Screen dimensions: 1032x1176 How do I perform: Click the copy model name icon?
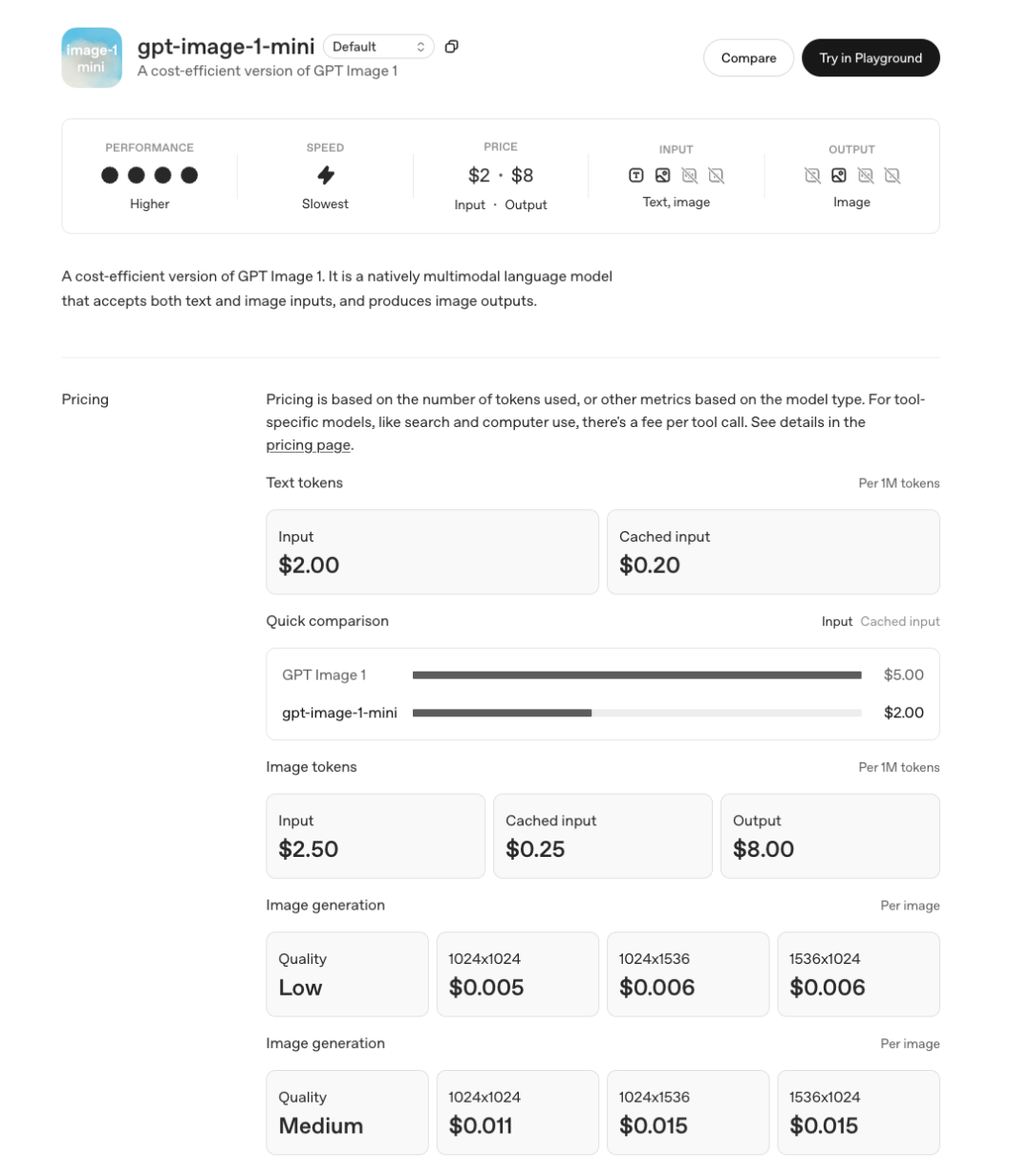(x=452, y=47)
